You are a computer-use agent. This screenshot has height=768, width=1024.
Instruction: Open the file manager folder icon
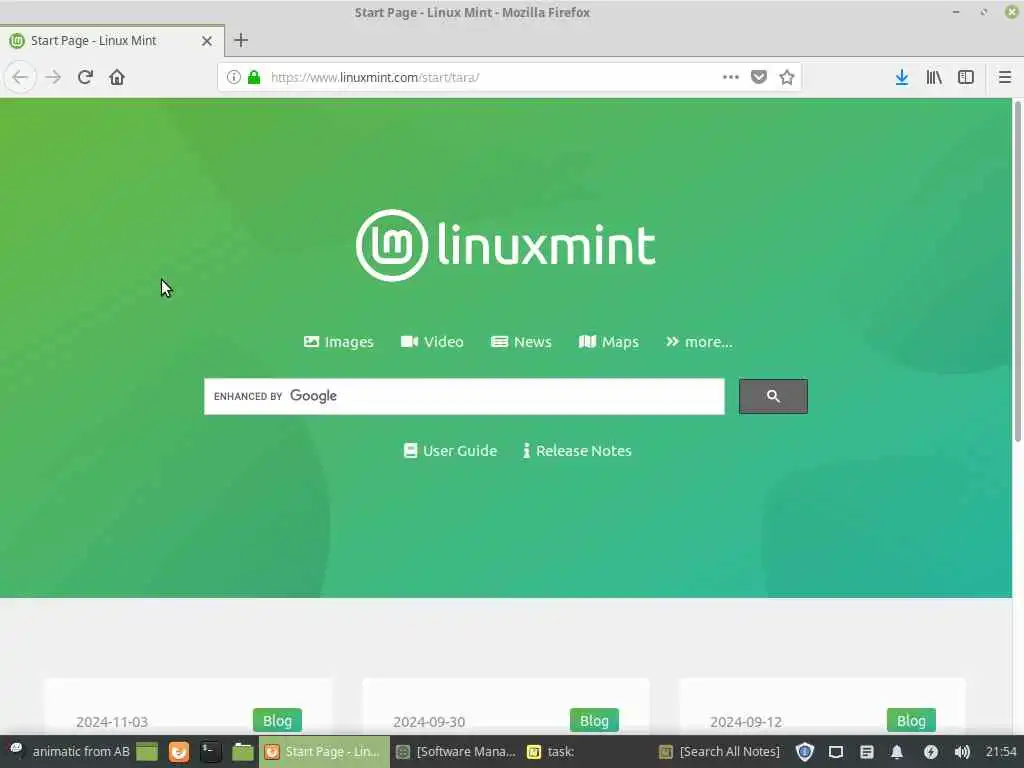pos(242,752)
